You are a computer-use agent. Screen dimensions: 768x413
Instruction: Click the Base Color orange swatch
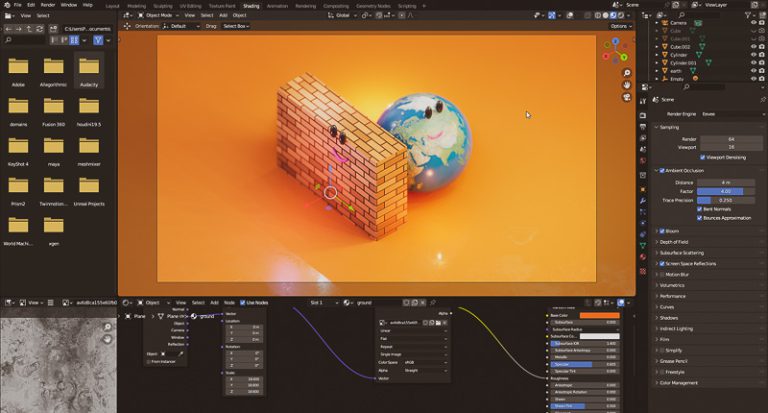click(x=600, y=316)
